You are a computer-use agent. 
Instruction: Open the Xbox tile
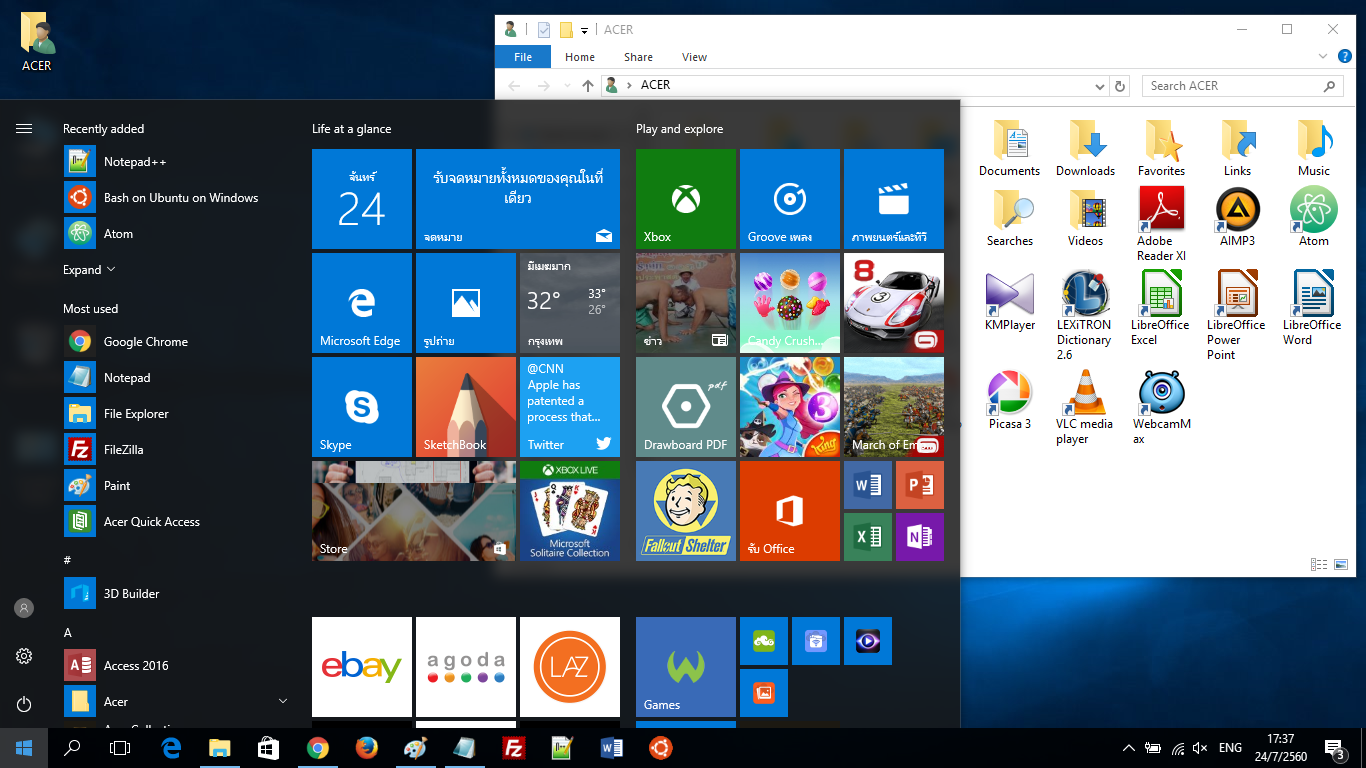[x=686, y=199]
